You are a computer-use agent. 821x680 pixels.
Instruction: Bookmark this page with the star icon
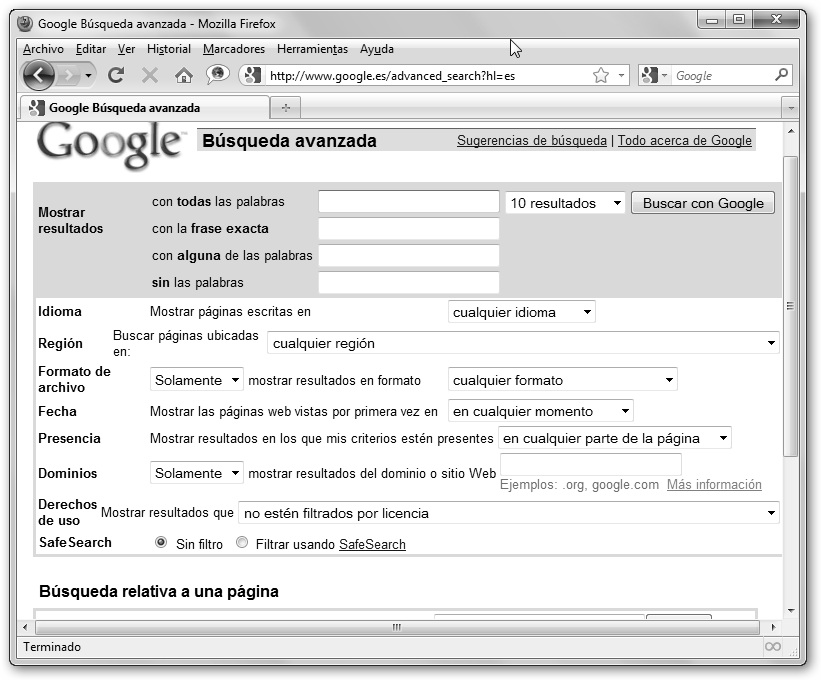click(x=601, y=75)
